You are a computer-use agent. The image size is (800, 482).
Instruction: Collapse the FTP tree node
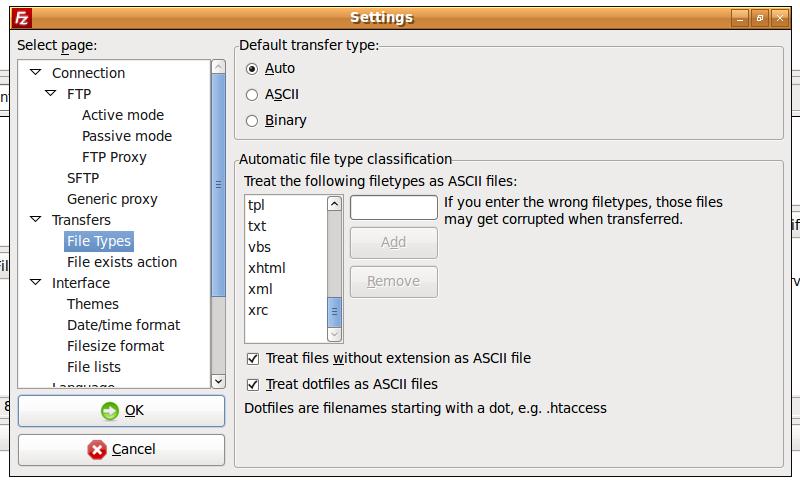pyautogui.click(x=52, y=94)
